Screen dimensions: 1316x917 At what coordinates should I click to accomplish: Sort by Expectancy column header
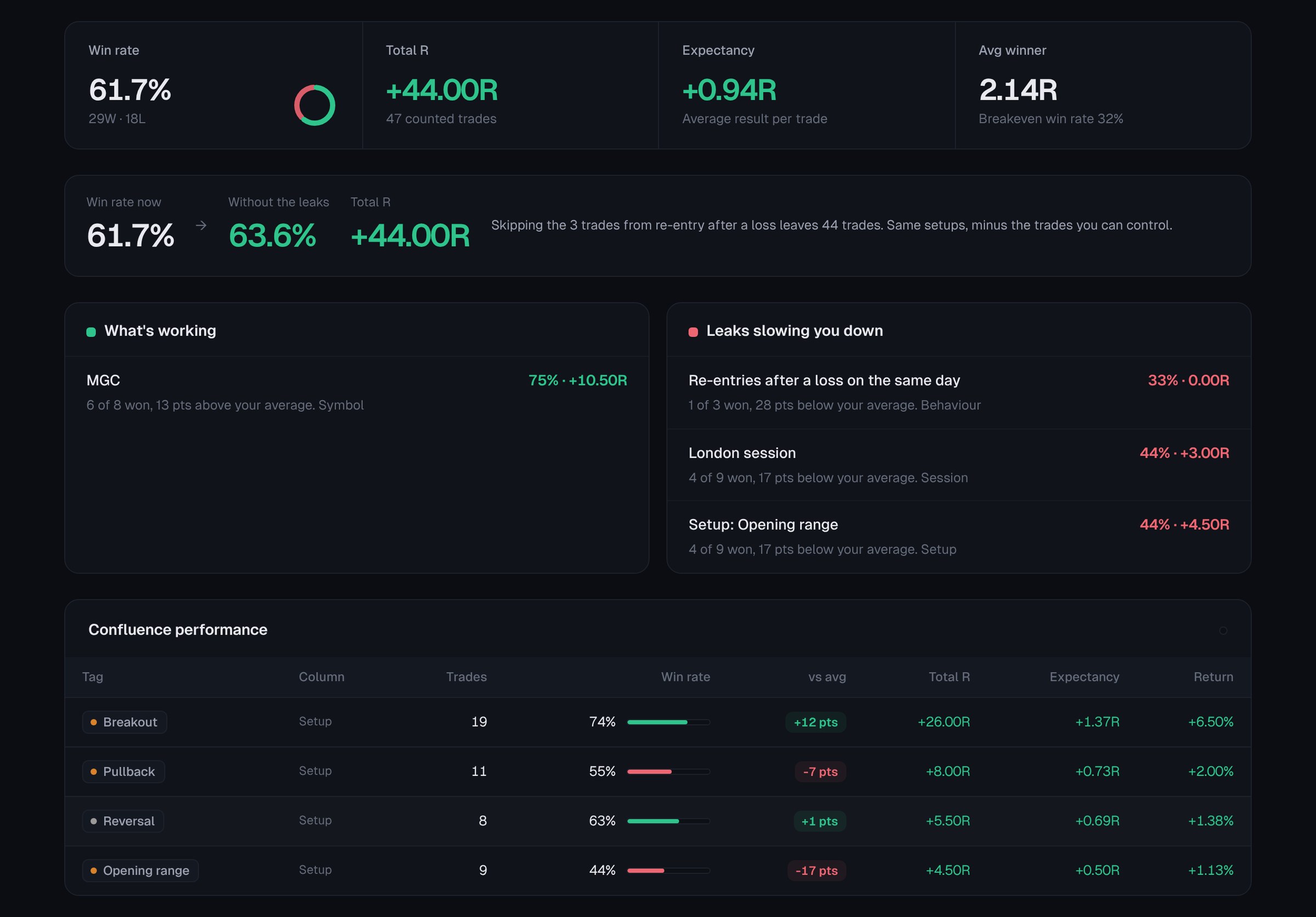tap(1085, 677)
